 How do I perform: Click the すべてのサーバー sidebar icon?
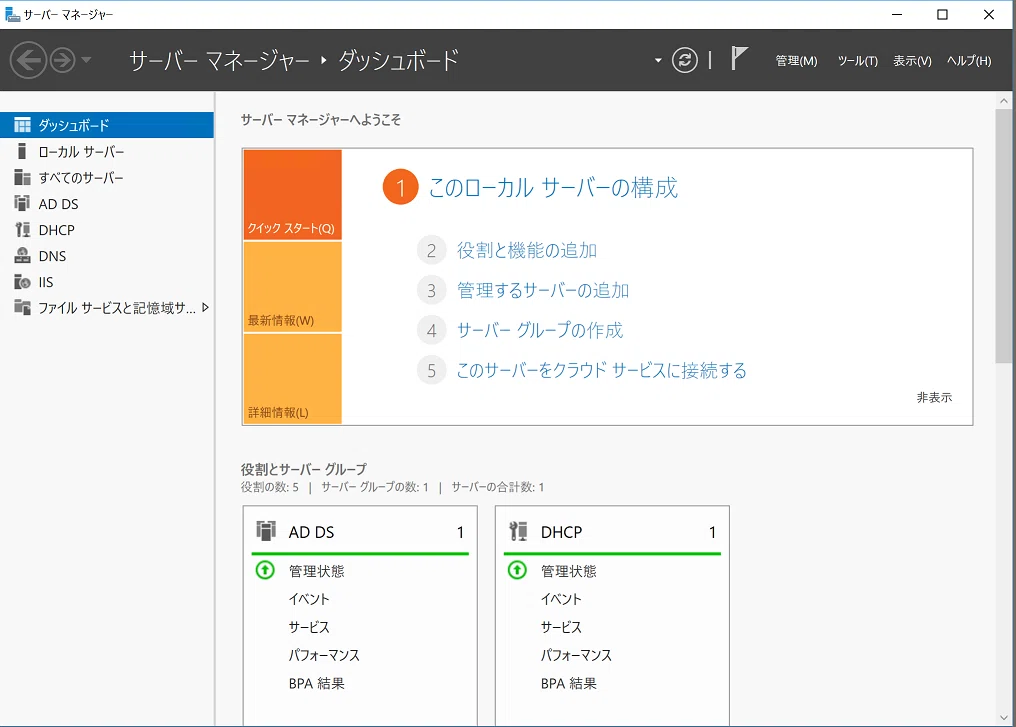22,178
